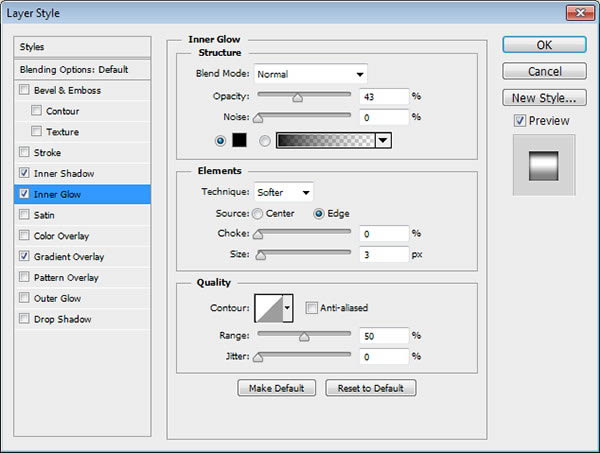Viewport: 600px width, 453px height.
Task: Click the style preview thumbnail
Action: click(544, 165)
